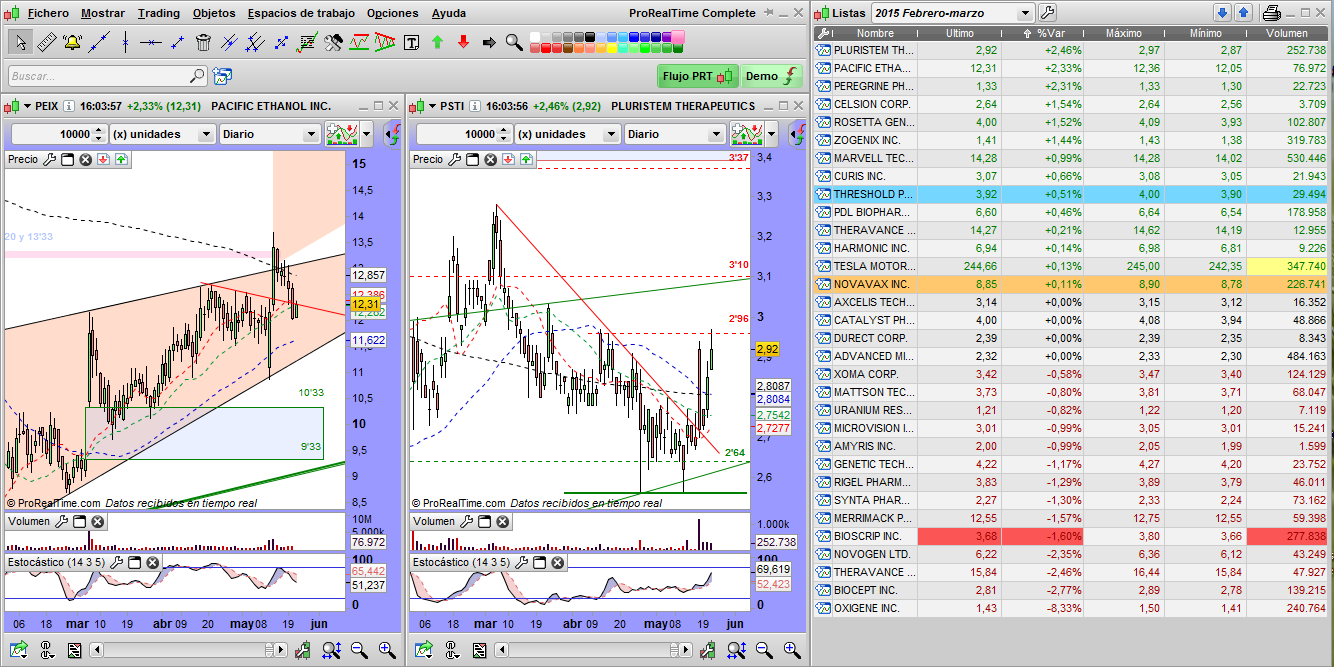Viewport: 1334px width, 667px height.
Task: Open PSTI chart menu arrow beside ticker
Action: click(x=431, y=106)
